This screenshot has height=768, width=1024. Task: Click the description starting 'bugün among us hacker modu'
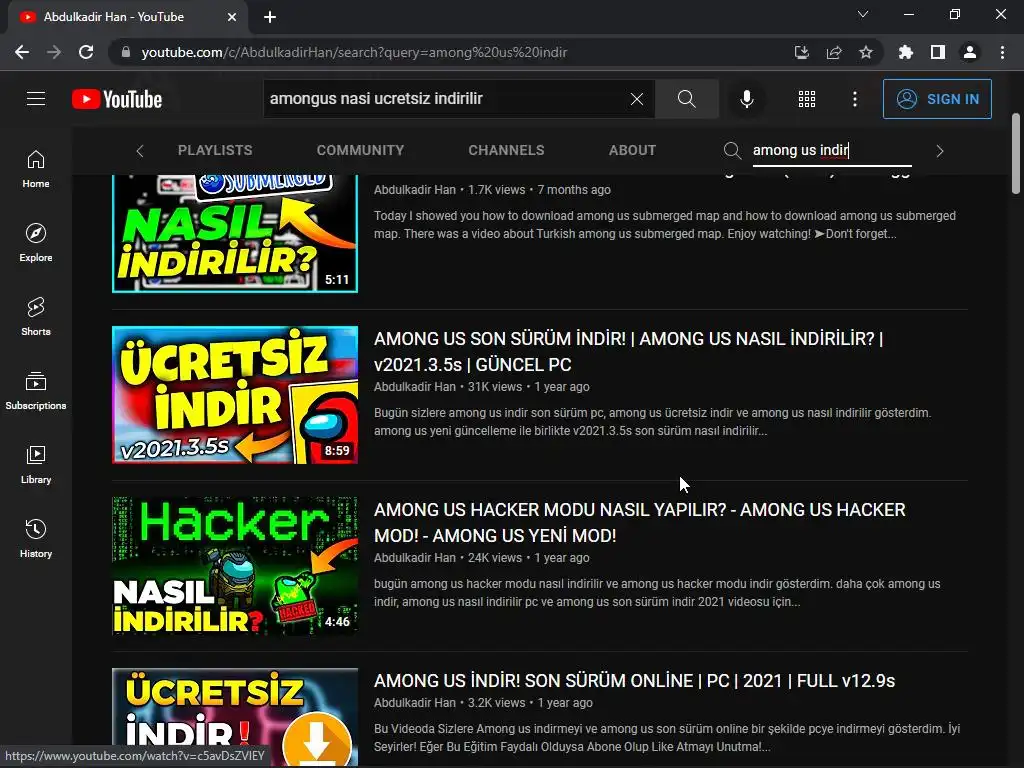[657, 593]
